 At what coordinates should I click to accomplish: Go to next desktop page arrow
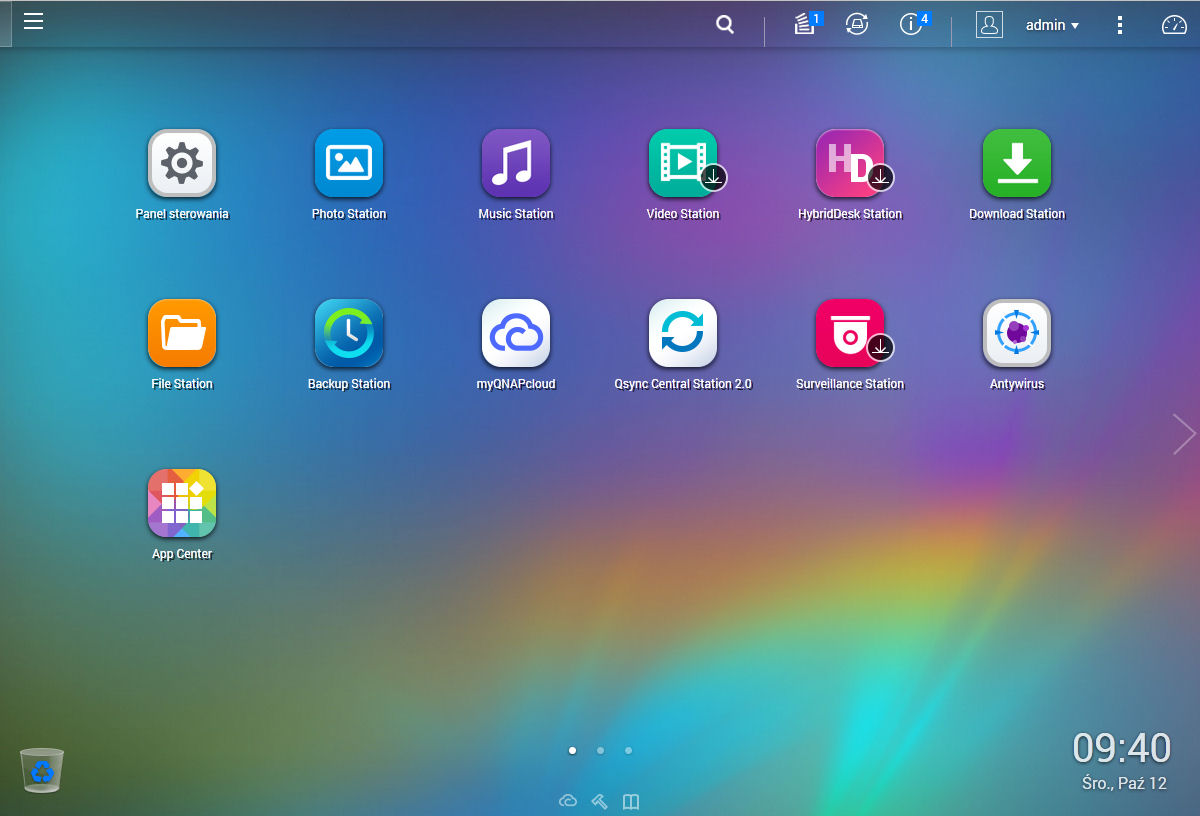1184,434
